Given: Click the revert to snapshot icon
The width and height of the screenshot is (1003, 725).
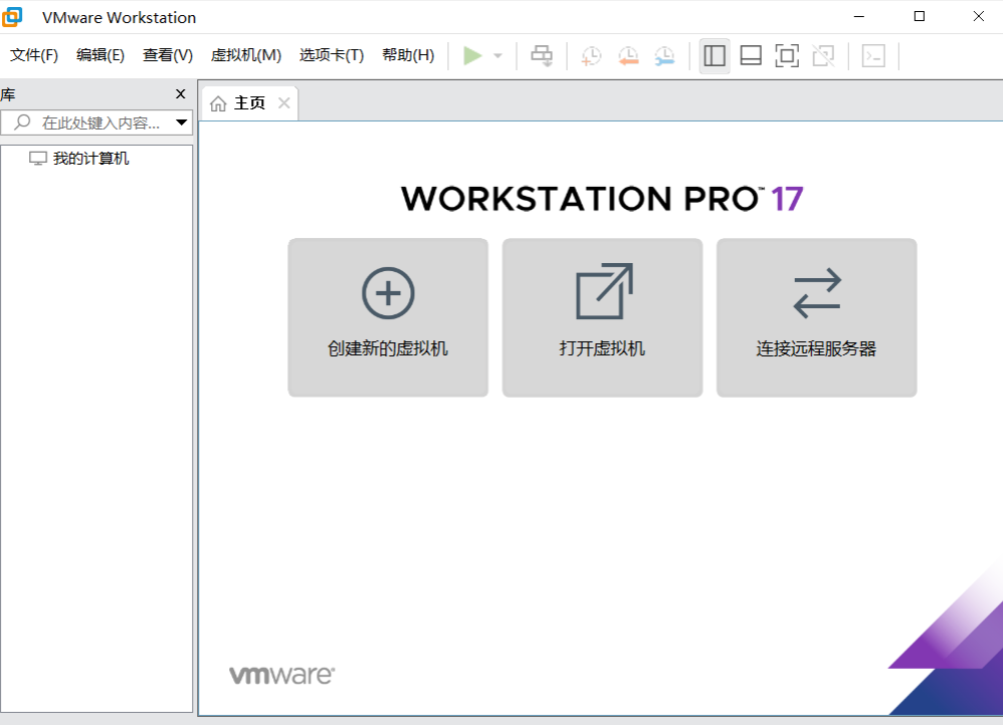Looking at the screenshot, I should point(628,56).
